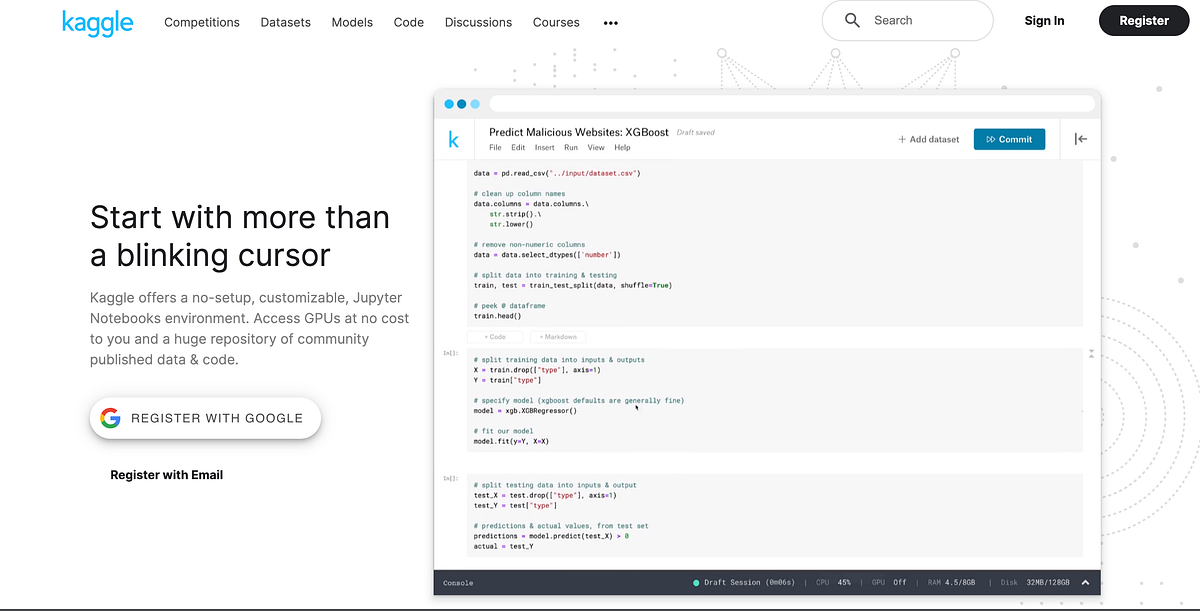
Task: Click the search magnifier icon
Action: (853, 20)
